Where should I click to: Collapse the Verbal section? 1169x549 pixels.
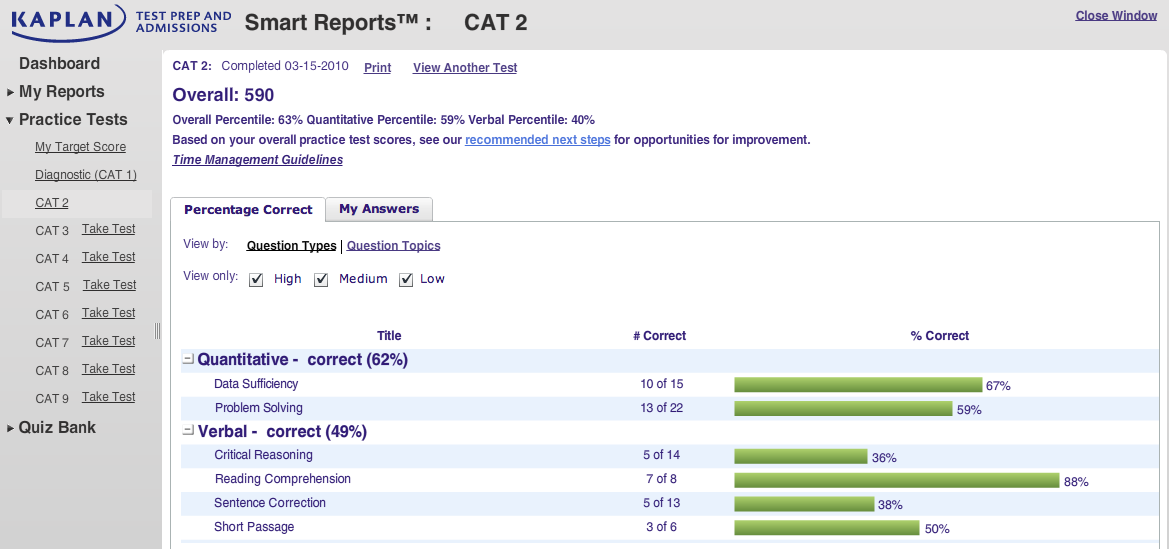point(189,430)
